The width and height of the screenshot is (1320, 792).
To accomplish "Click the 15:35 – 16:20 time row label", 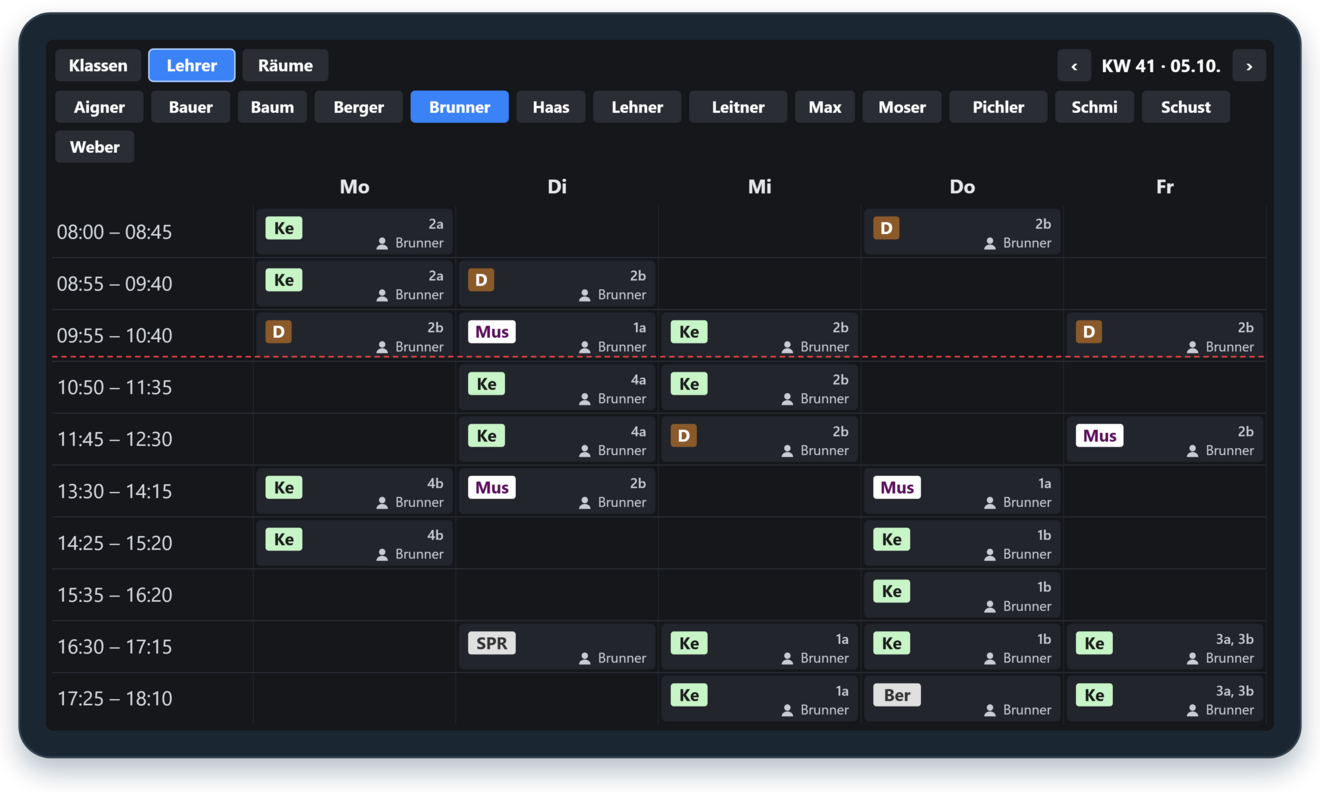I will [115, 595].
